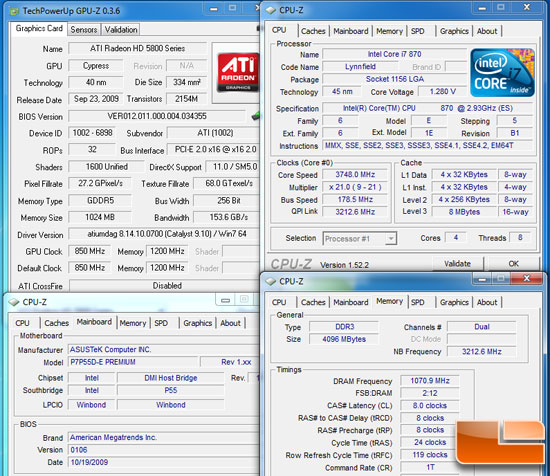This screenshot has height=476, width=550.
Task: Open Memory tab in top CPU-Z window
Action: 389,31
